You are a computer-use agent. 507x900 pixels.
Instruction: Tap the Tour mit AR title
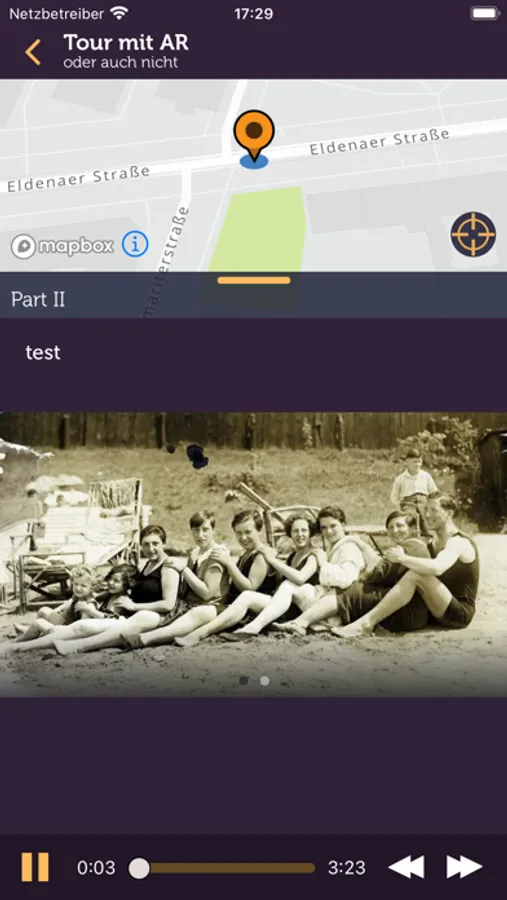coord(126,42)
